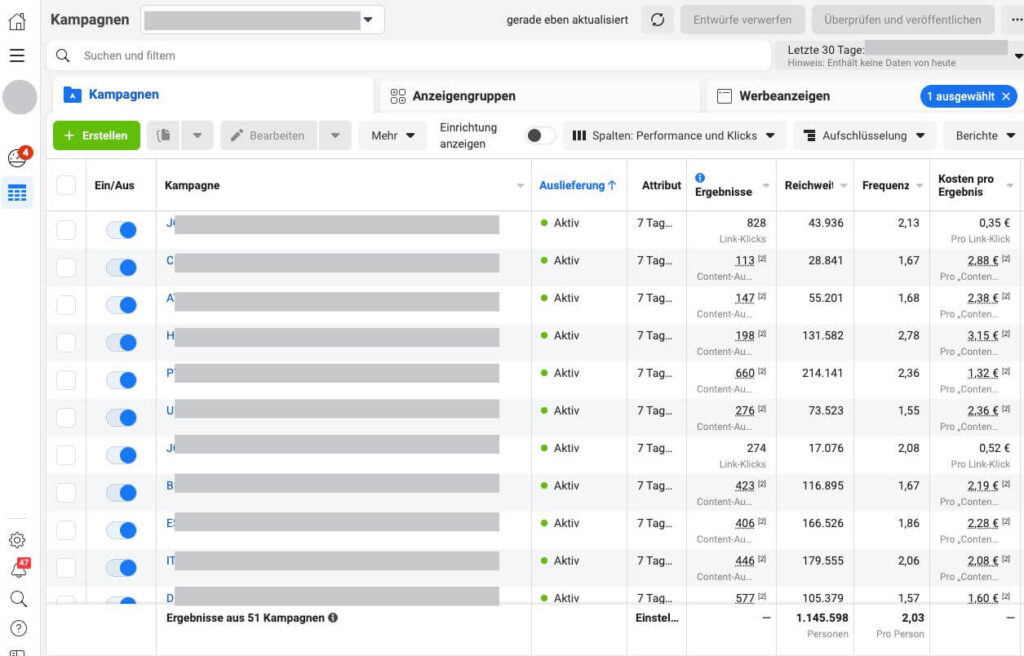Open the three-dot more options at top right
The image size is (1024, 656).
tap(1015, 20)
